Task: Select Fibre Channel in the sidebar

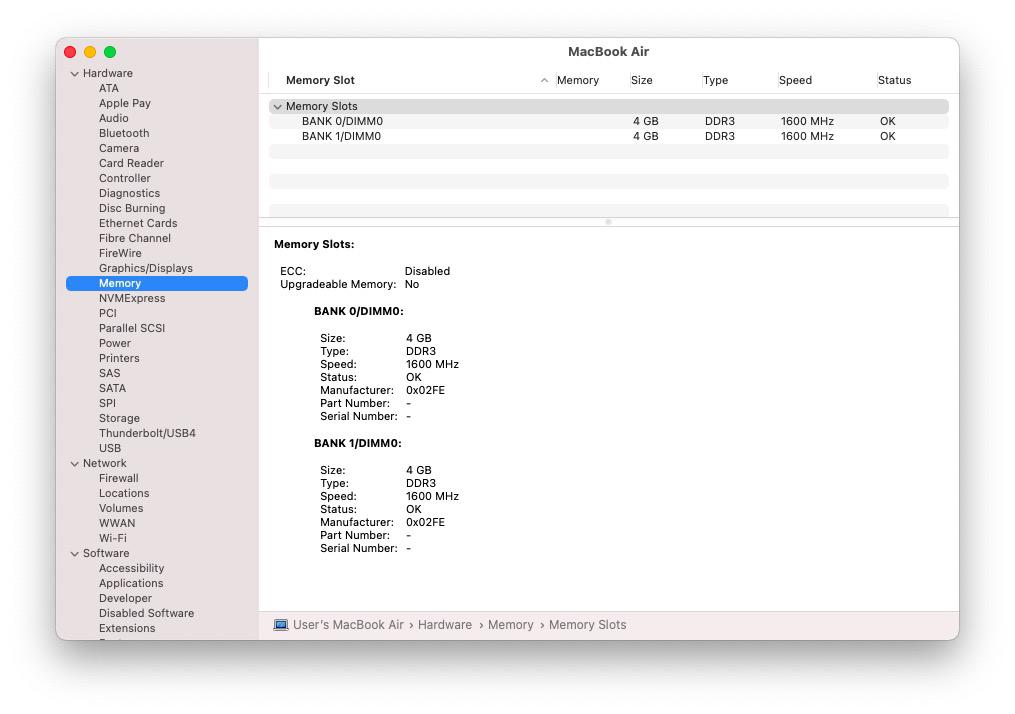Action: point(135,238)
